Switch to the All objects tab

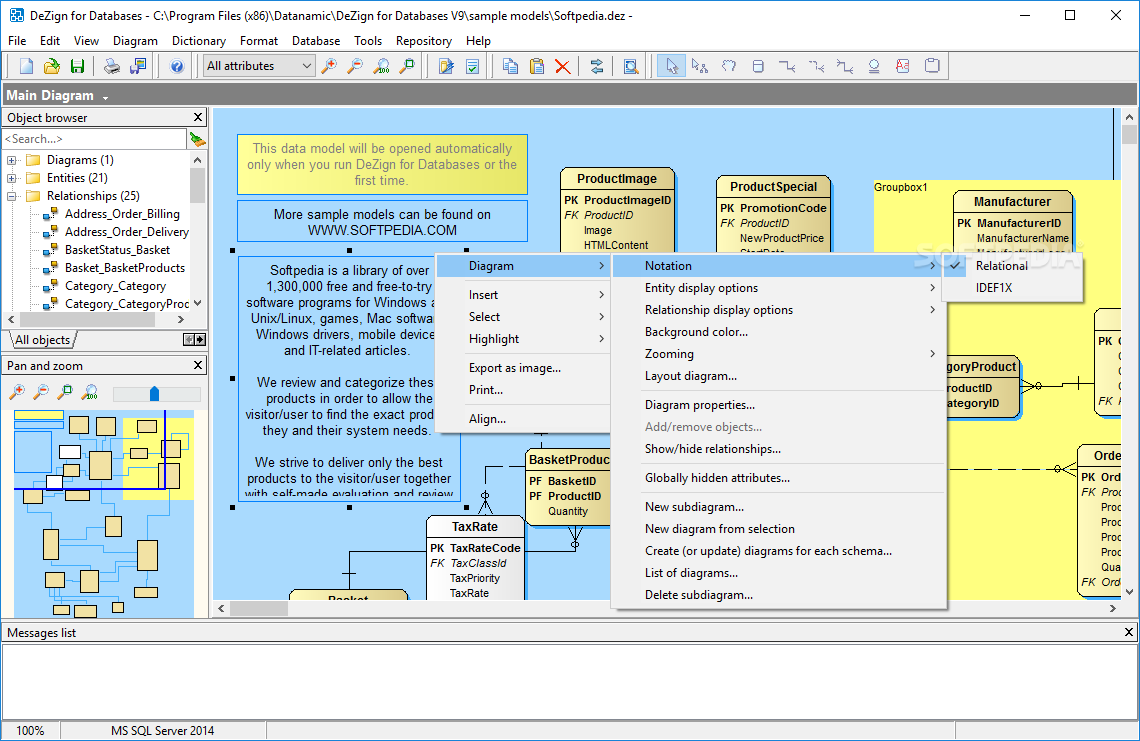43,340
